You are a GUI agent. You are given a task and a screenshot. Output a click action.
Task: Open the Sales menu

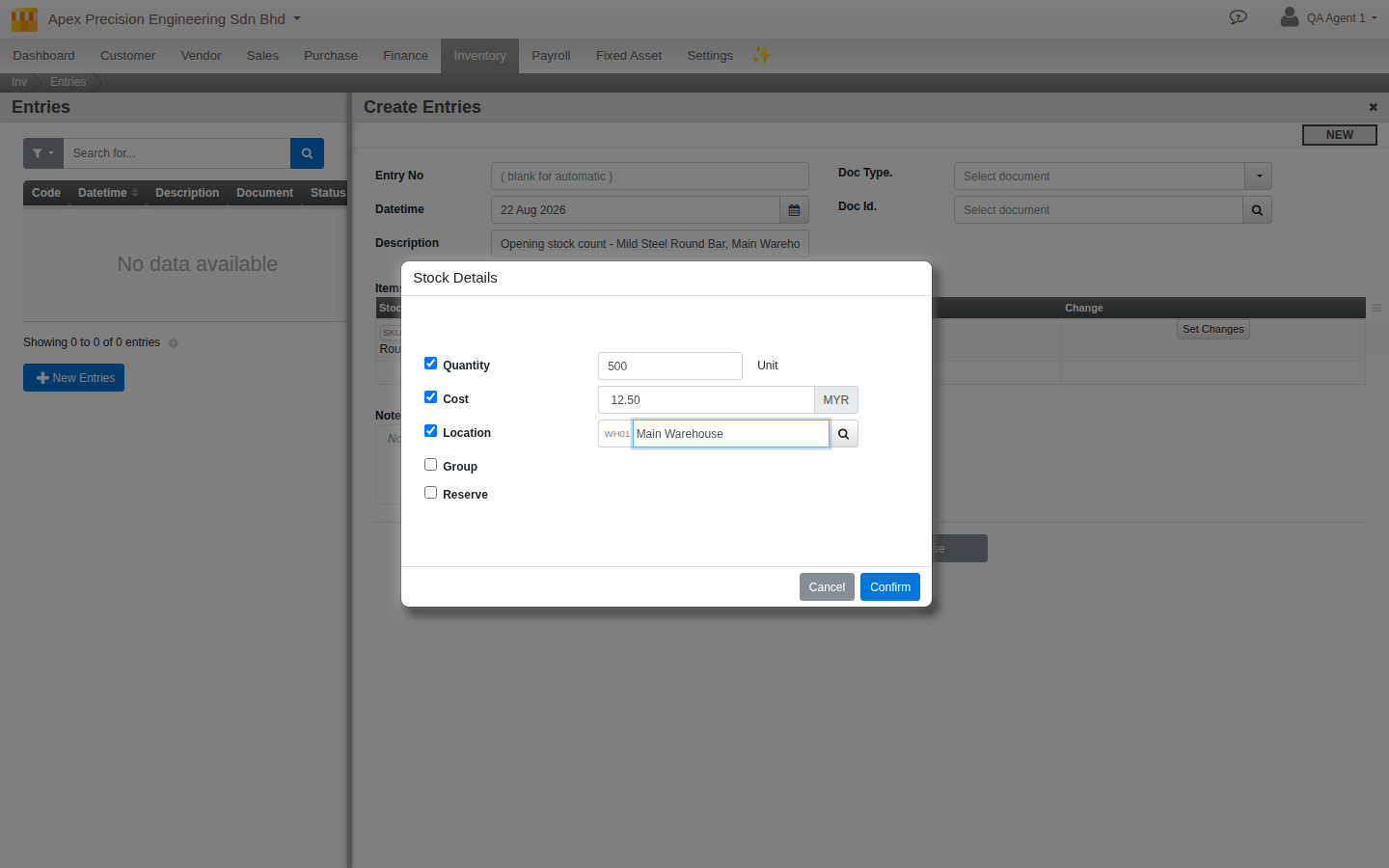(x=262, y=56)
